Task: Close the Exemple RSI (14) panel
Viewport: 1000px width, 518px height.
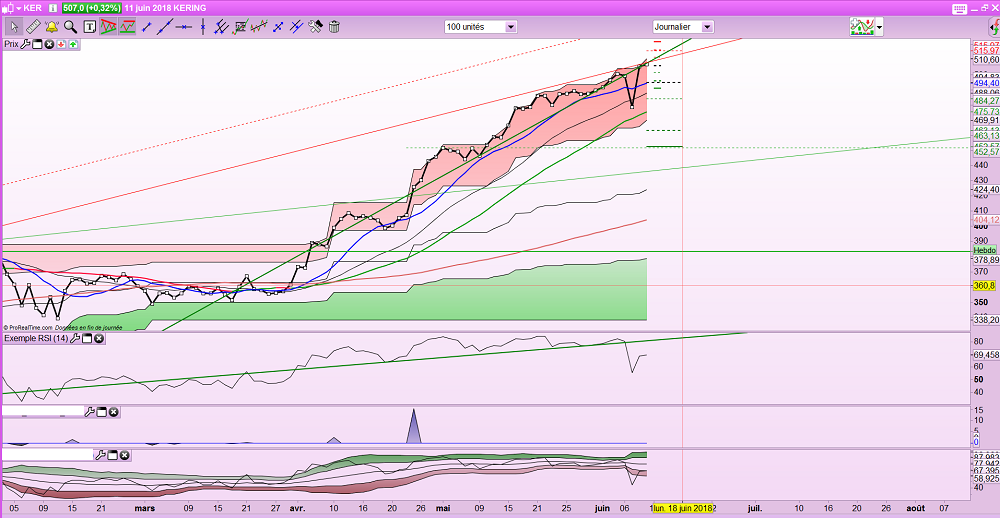Action: 99,339
